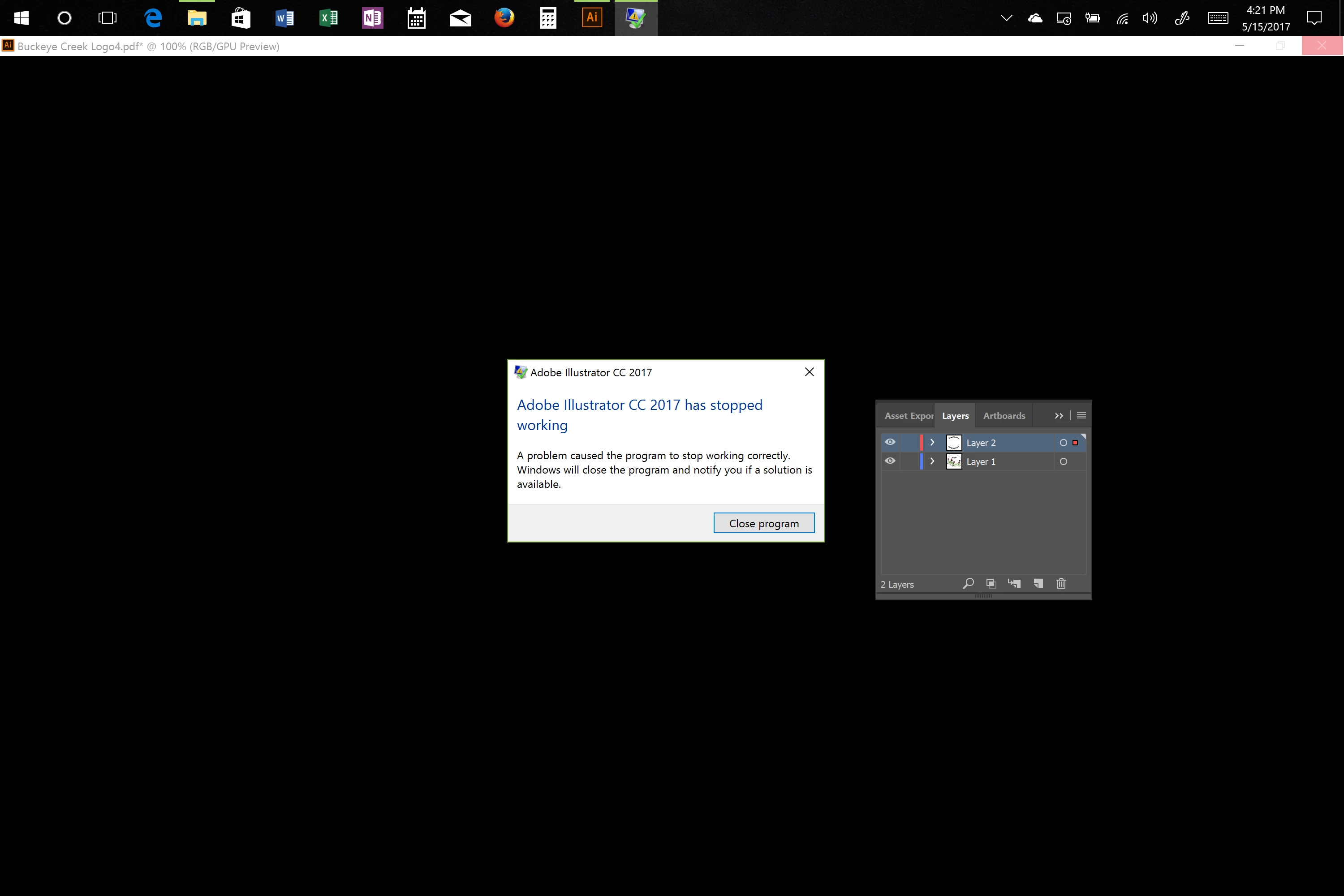Switch to the Artboards tab
This screenshot has width=1344, height=896.
1004,415
